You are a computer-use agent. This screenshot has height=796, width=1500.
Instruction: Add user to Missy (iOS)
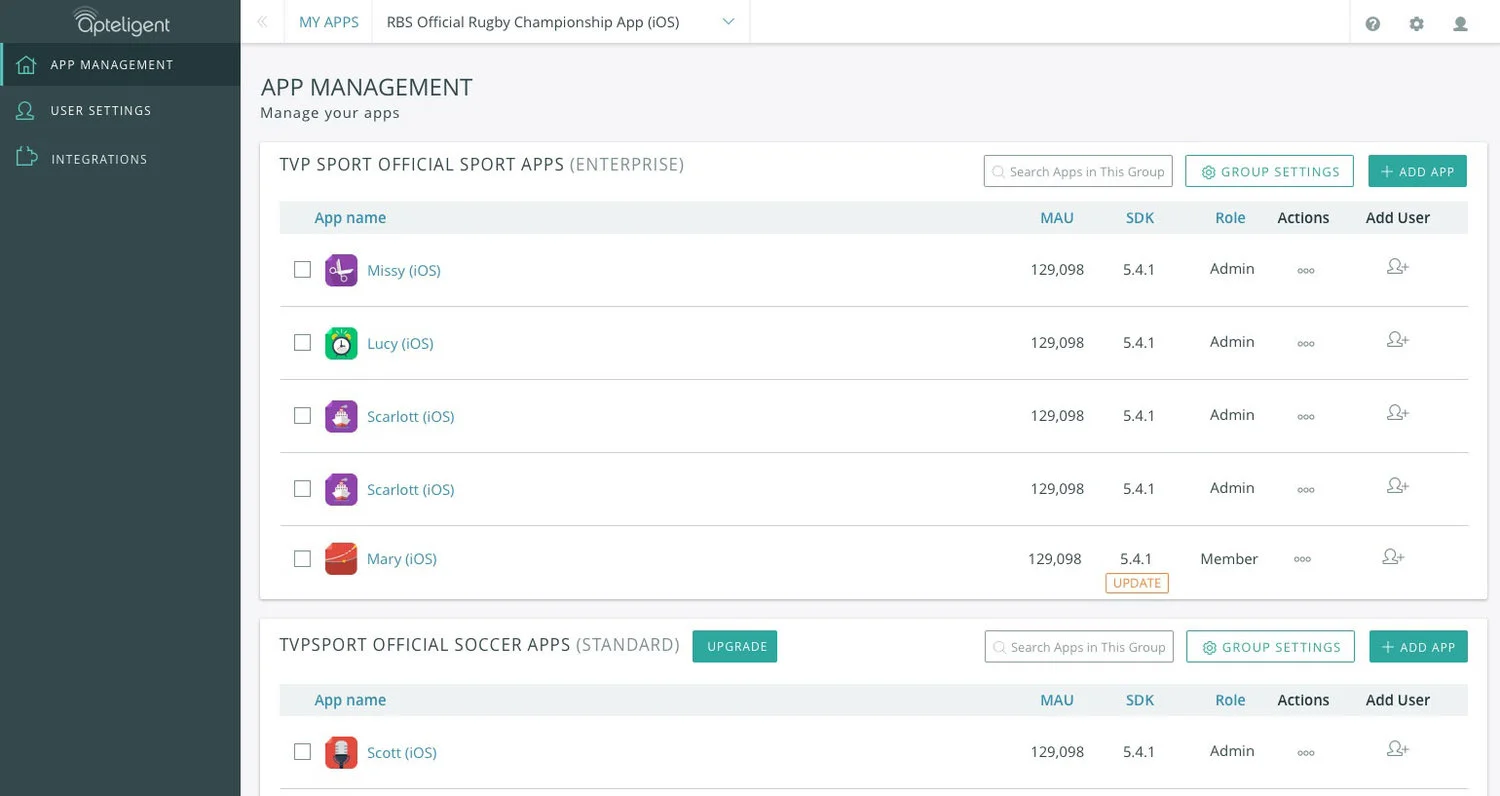(1398, 267)
